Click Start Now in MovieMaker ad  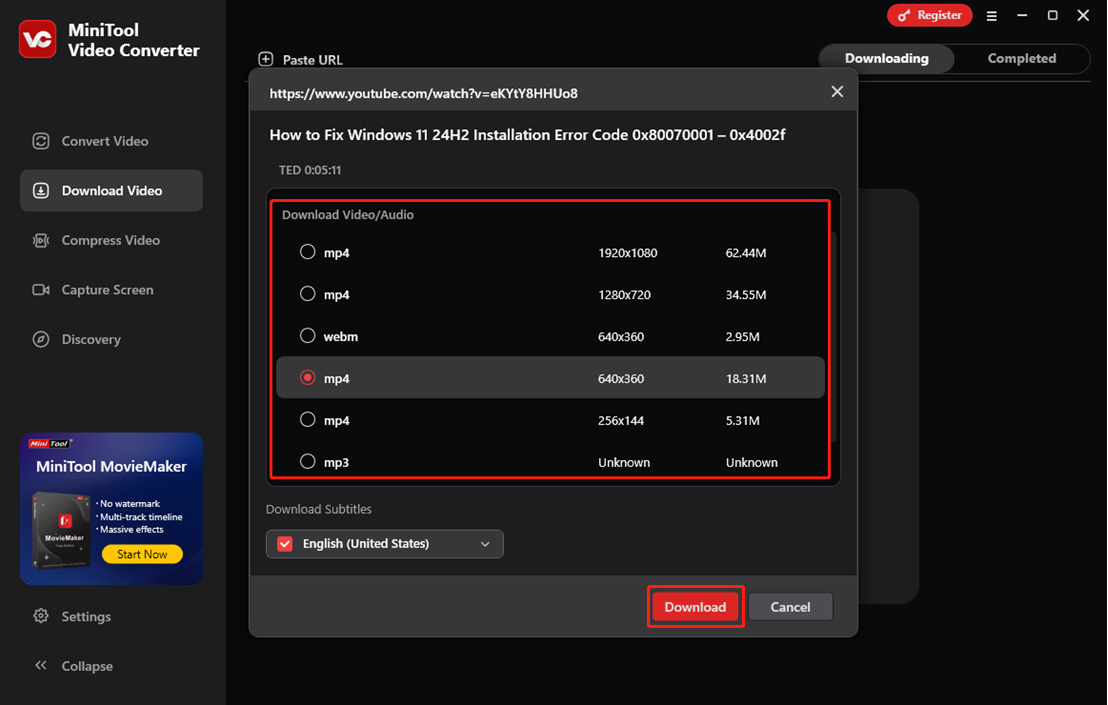click(142, 555)
